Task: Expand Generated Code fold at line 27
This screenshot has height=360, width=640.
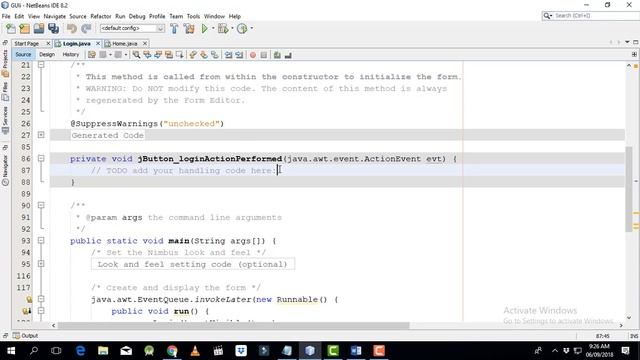Action: click(41, 135)
